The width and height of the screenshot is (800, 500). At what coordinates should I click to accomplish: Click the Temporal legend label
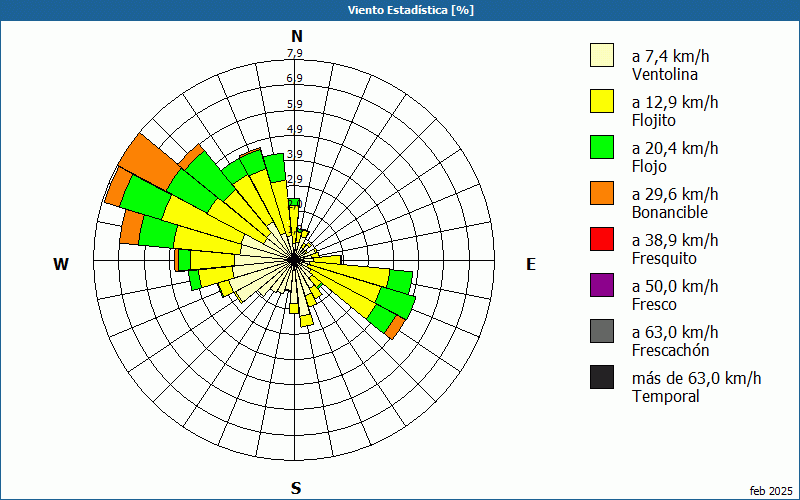[665, 396]
